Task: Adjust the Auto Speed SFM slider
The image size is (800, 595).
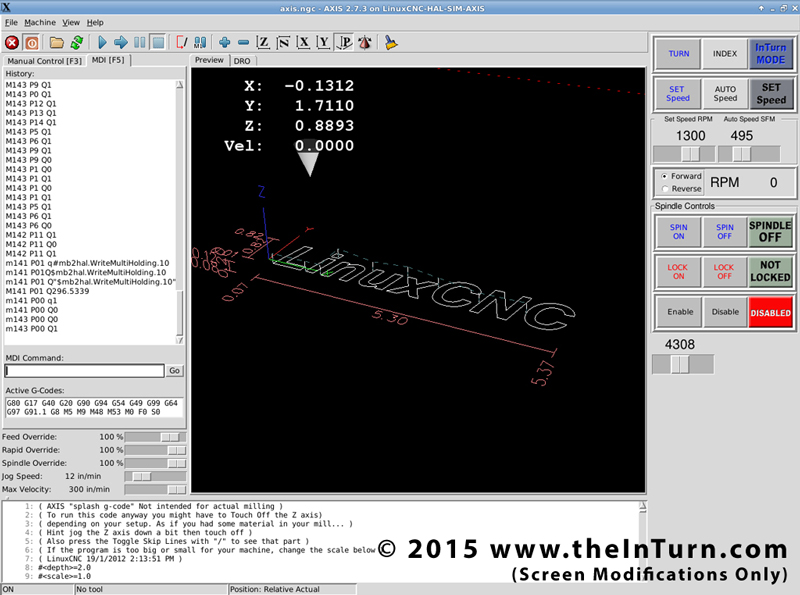Action: tap(748, 154)
